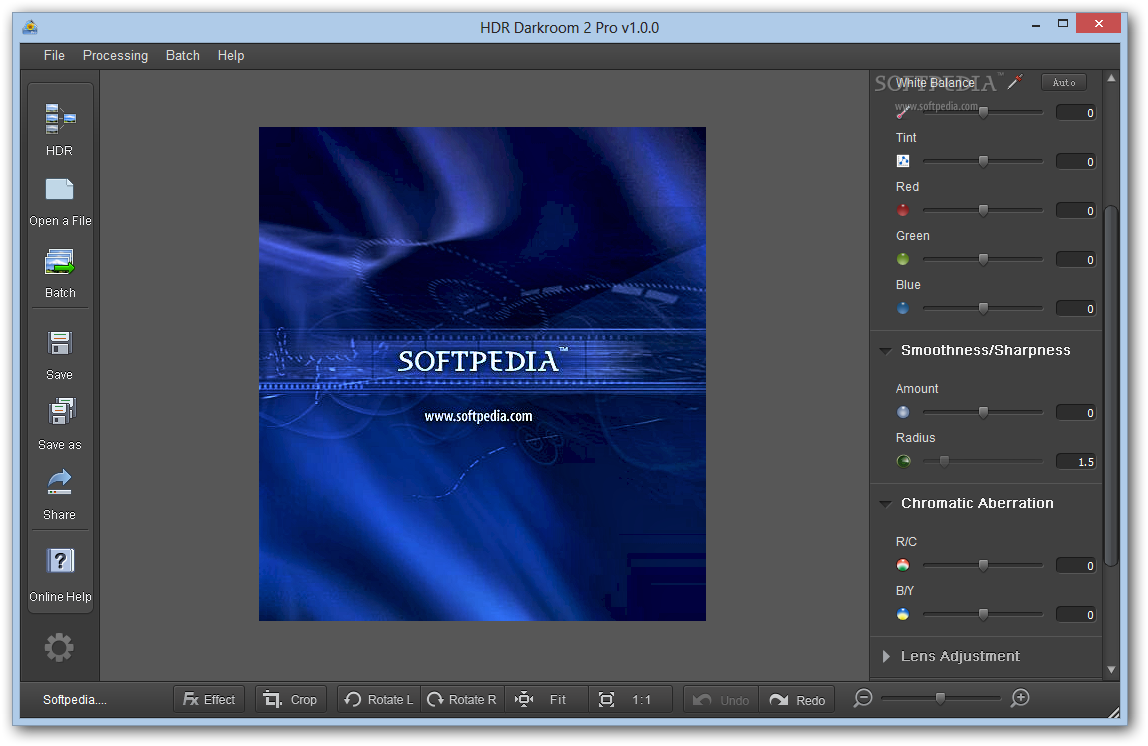Click the Red value field
This screenshot has width=1148, height=746.
click(1076, 211)
